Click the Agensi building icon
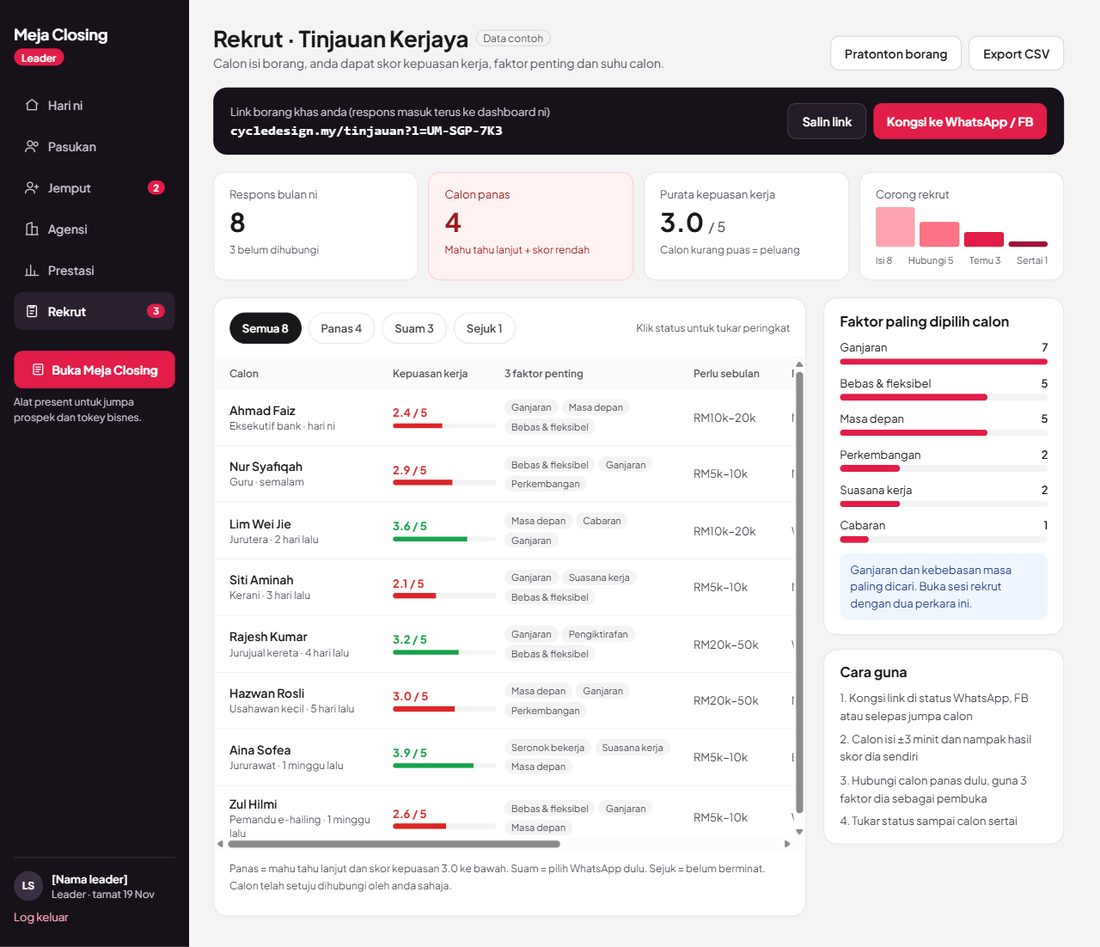This screenshot has width=1100, height=947. pos(32,229)
